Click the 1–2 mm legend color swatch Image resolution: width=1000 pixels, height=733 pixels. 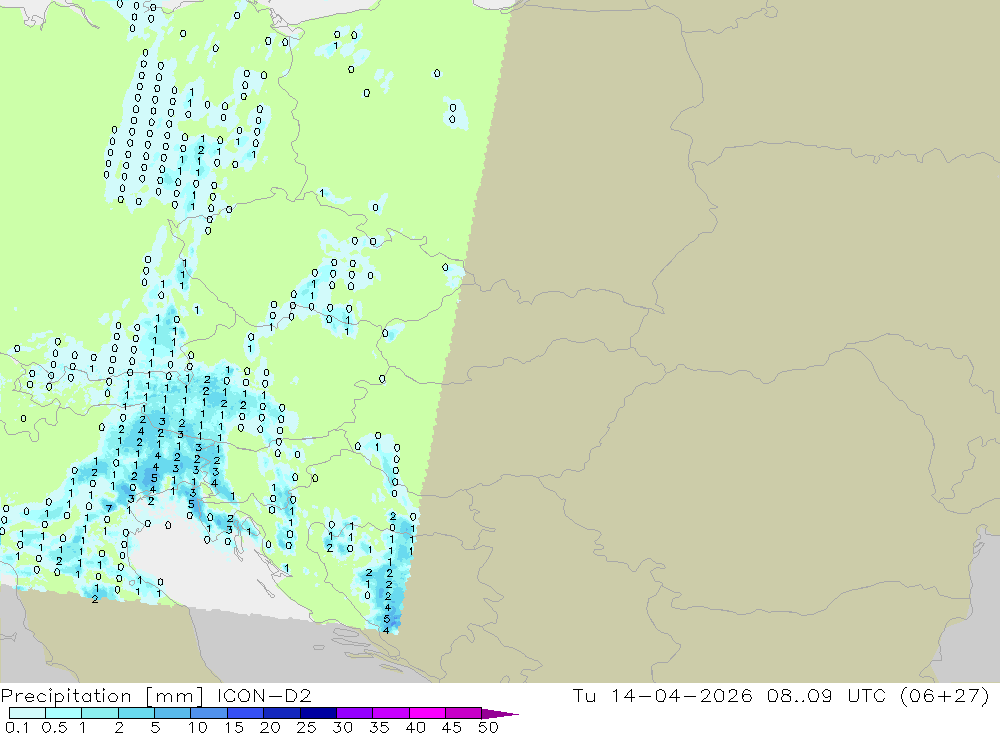(100, 713)
